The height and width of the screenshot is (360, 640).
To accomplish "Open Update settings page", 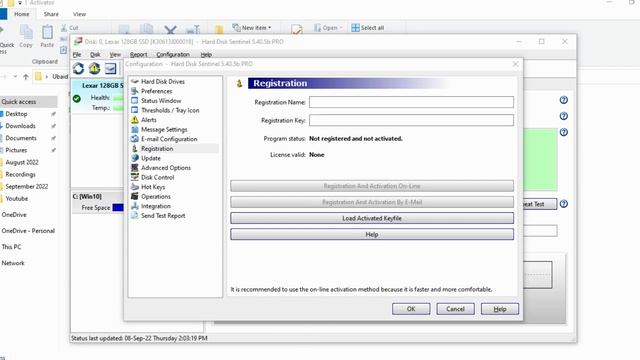I will [x=151, y=158].
